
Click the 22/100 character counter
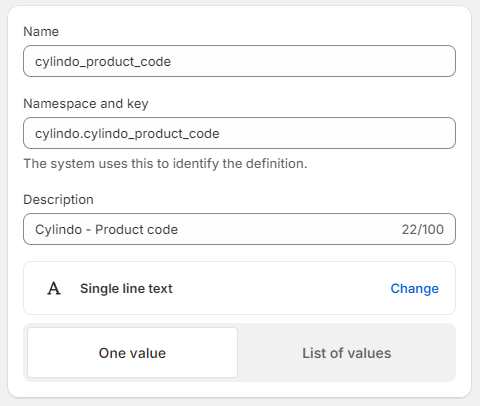click(x=422, y=229)
